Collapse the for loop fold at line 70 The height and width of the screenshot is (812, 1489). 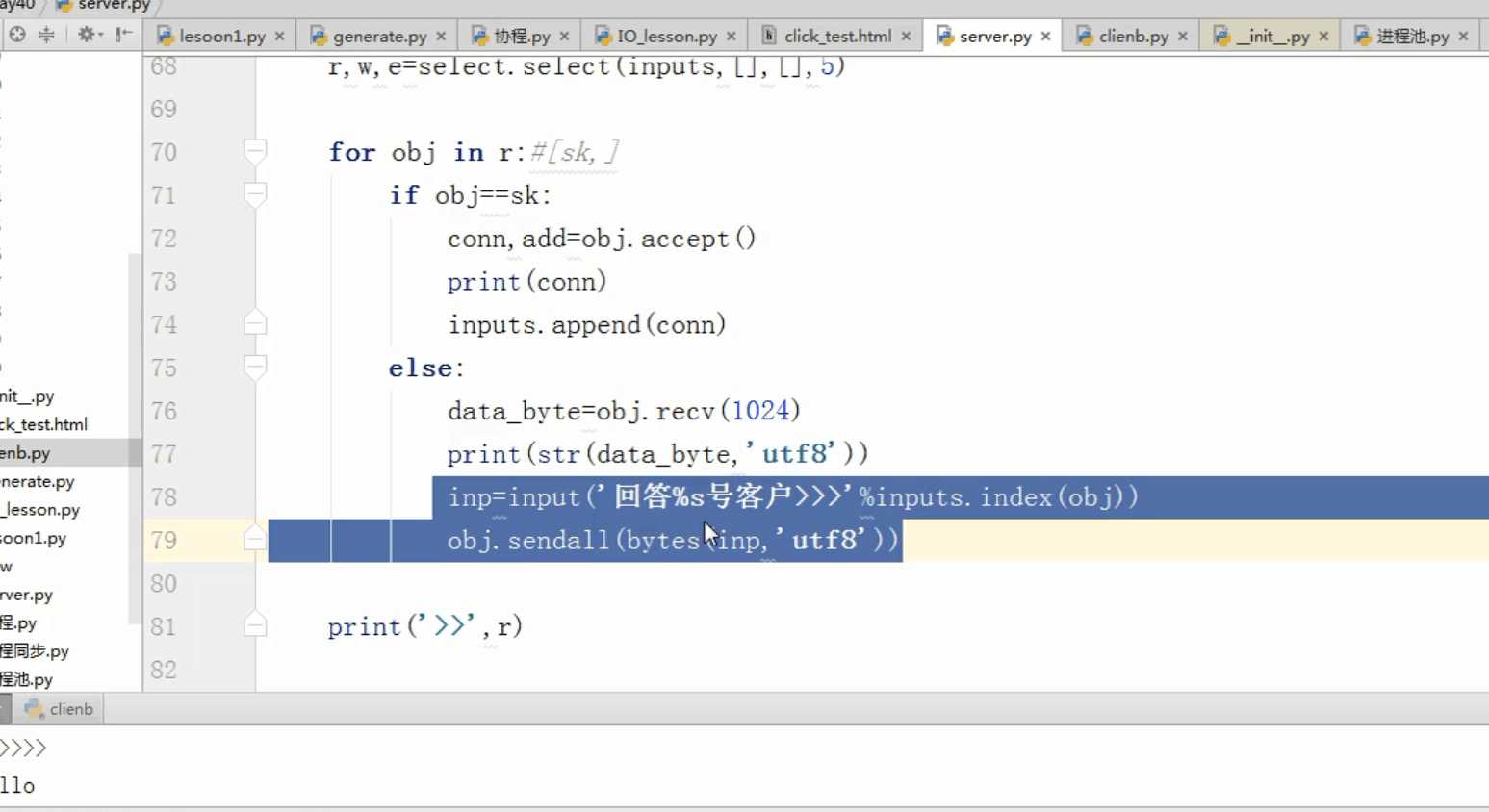255,151
